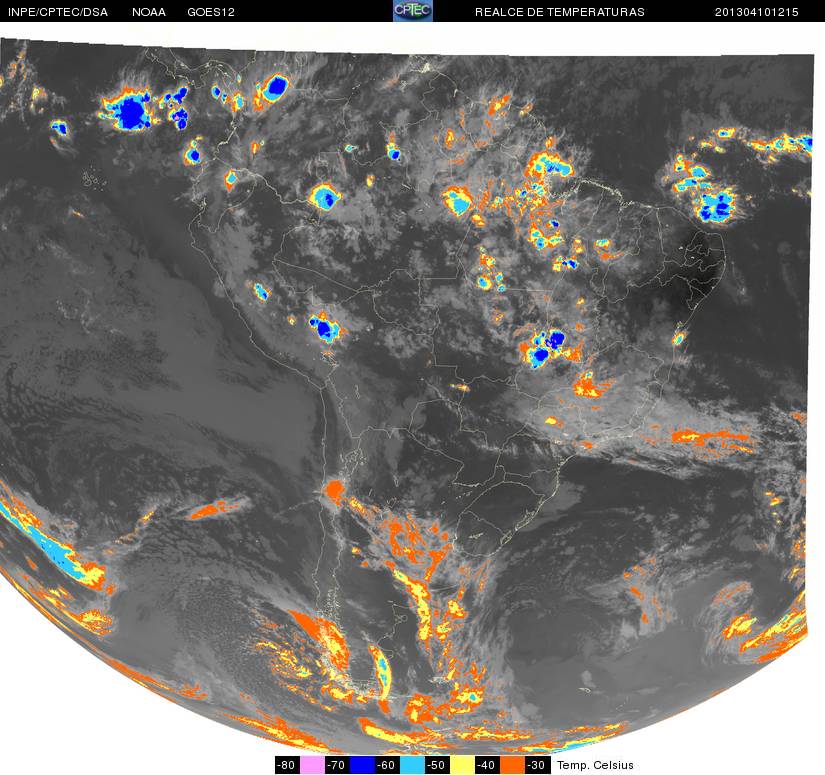The height and width of the screenshot is (775, 825).
Task: Click the -80 legend value
Action: pyautogui.click(x=287, y=765)
